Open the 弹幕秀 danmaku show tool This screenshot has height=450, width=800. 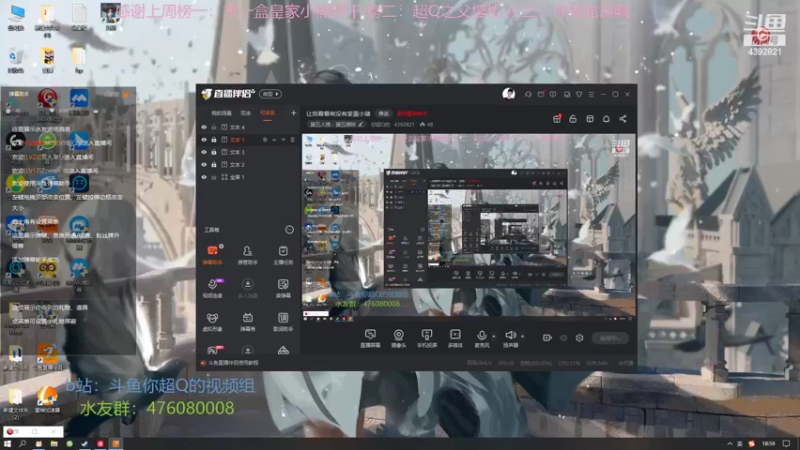tap(247, 322)
